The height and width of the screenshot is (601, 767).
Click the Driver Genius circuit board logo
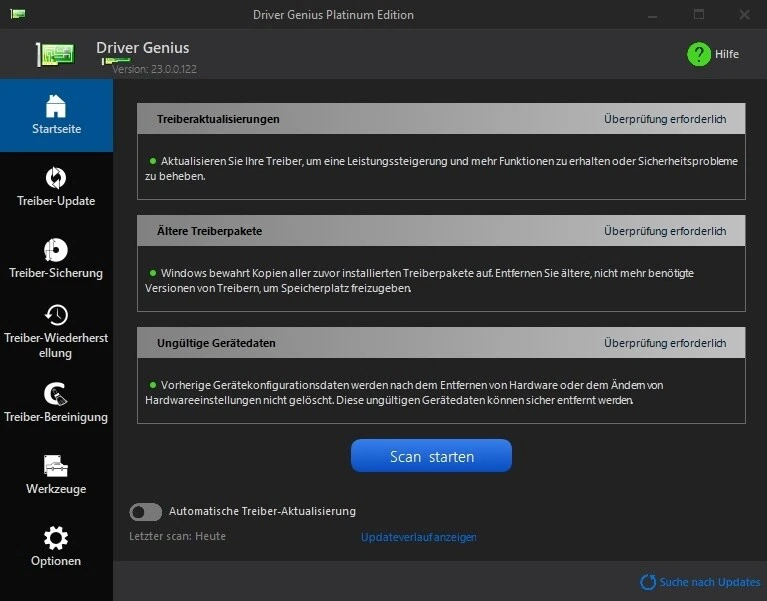(55, 54)
